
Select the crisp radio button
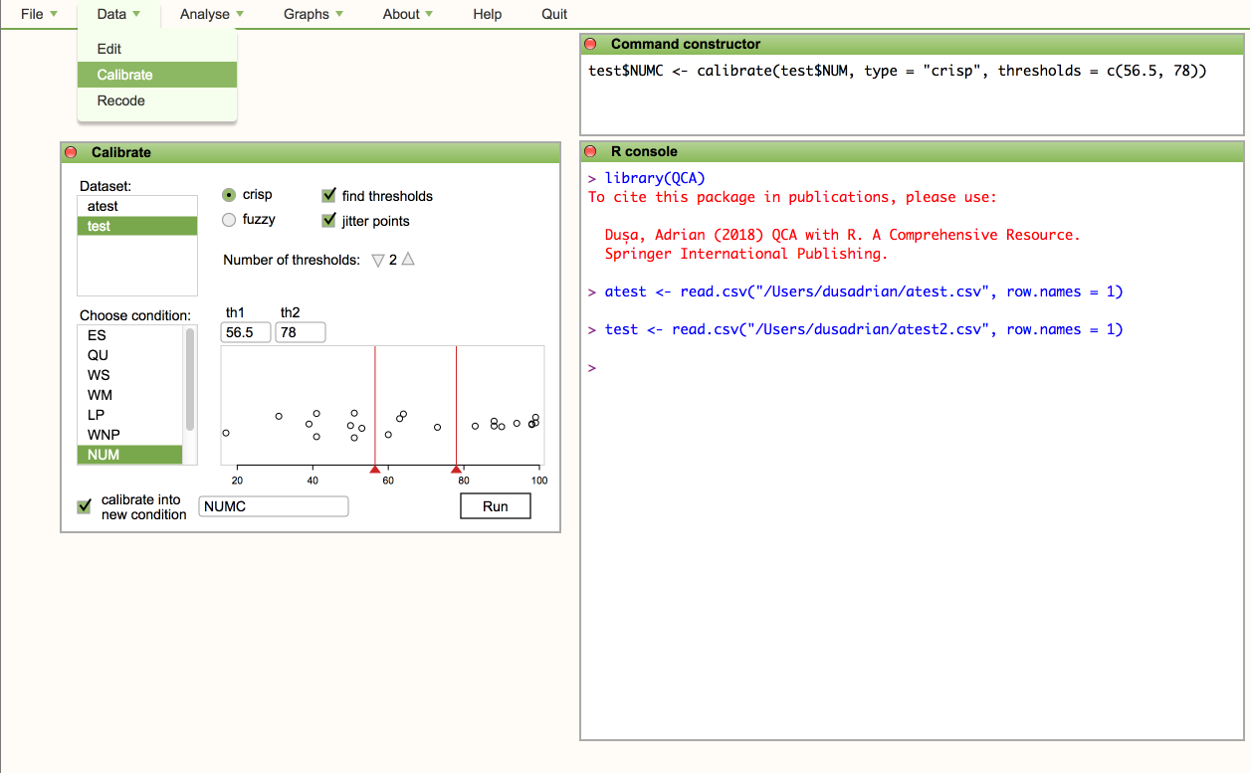pos(229,195)
